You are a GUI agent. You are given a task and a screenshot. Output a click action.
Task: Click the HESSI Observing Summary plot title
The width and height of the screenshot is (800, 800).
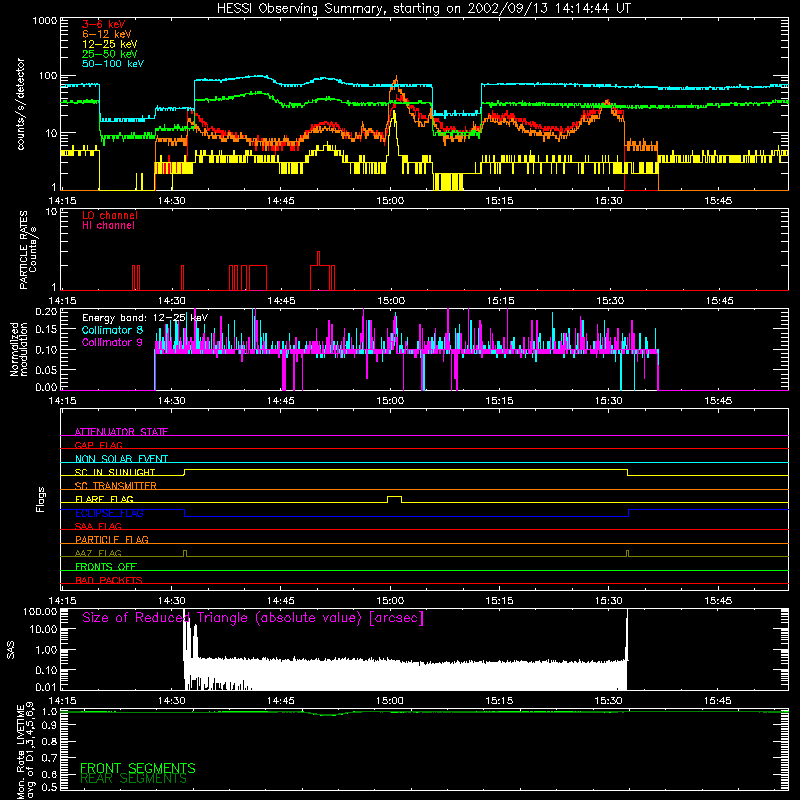[x=424, y=9]
